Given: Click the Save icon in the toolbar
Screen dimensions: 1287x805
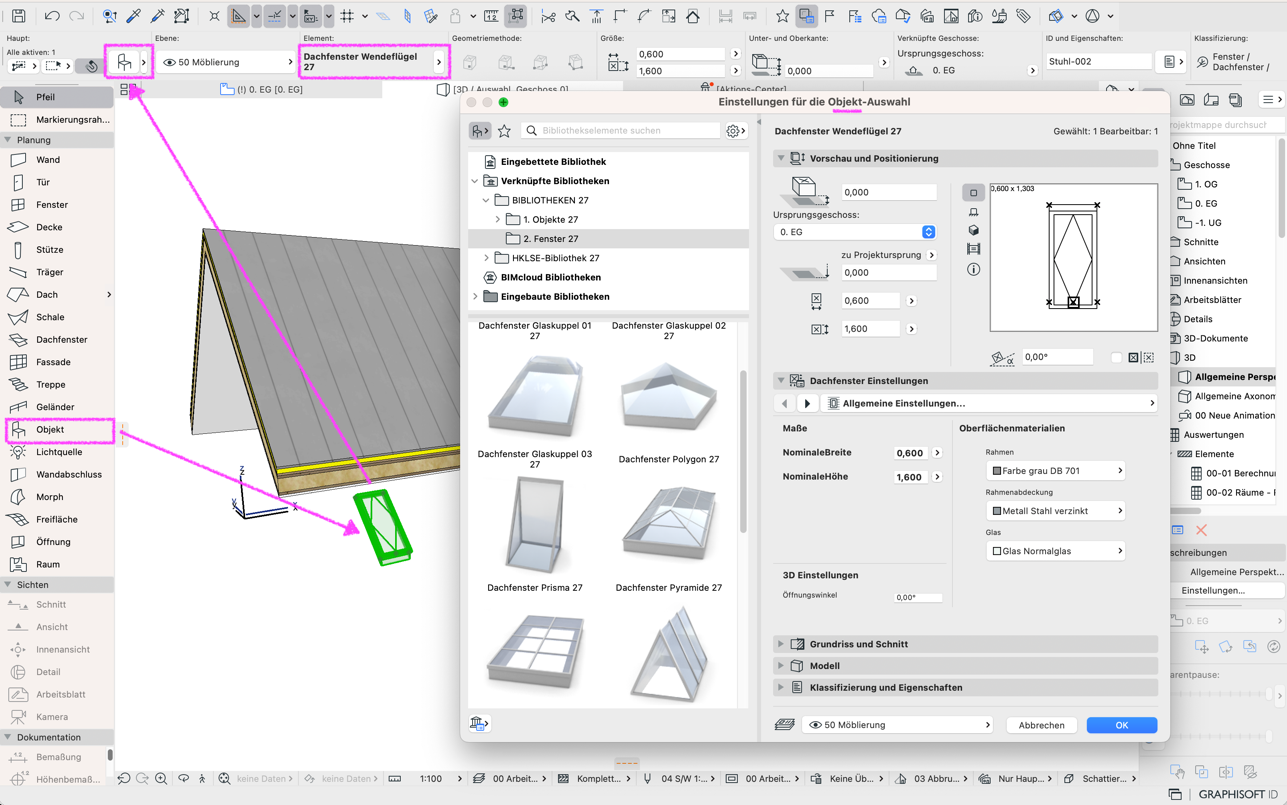Looking at the screenshot, I should tap(18, 16).
